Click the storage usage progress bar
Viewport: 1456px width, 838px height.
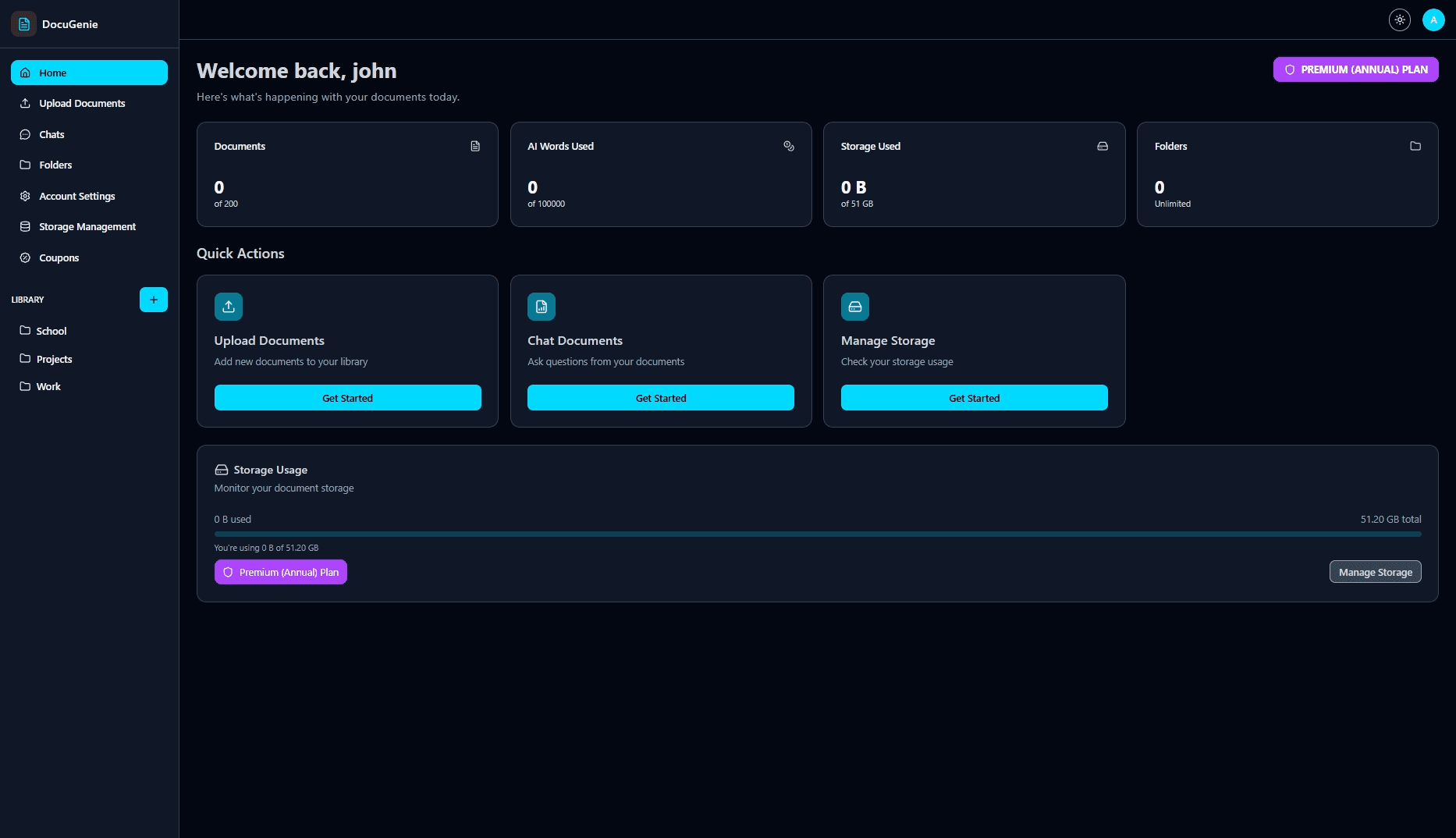pyautogui.click(x=817, y=534)
